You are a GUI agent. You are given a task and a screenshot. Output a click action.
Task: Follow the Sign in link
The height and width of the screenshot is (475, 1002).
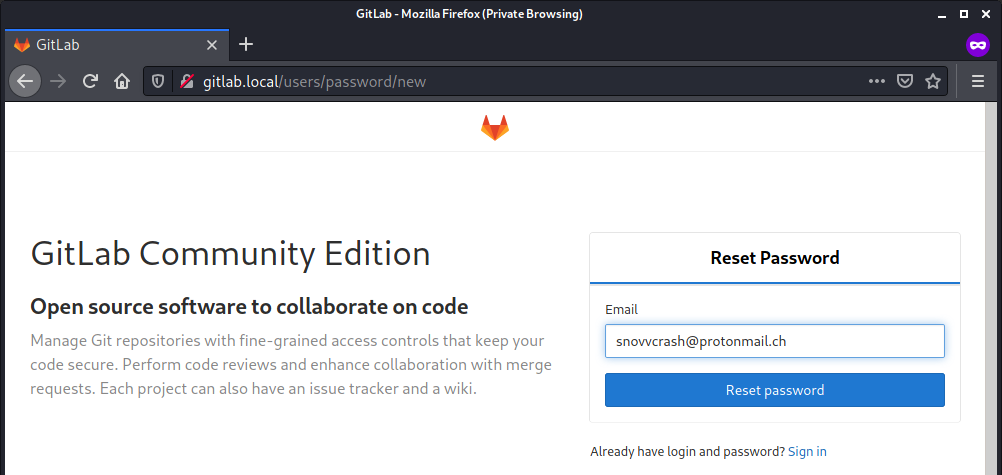pos(807,451)
